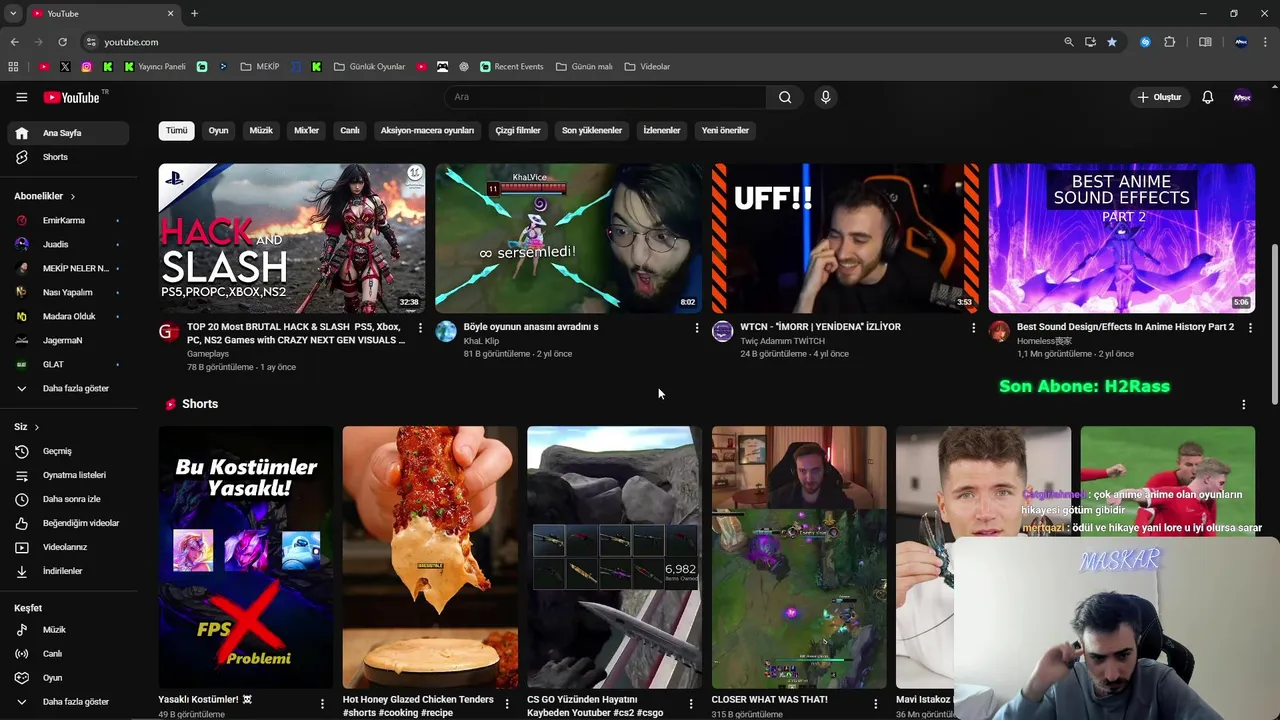Image resolution: width=1280 pixels, height=720 pixels.
Task: Select the Tümü filter chip
Action: 176,130
